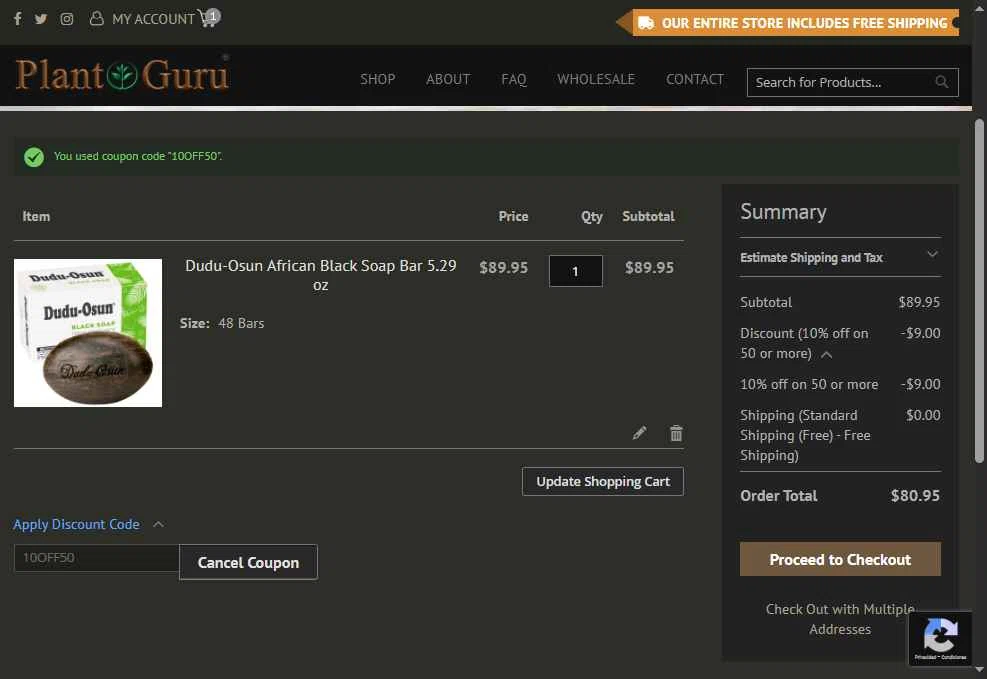Click the free shipping truck icon

646,23
